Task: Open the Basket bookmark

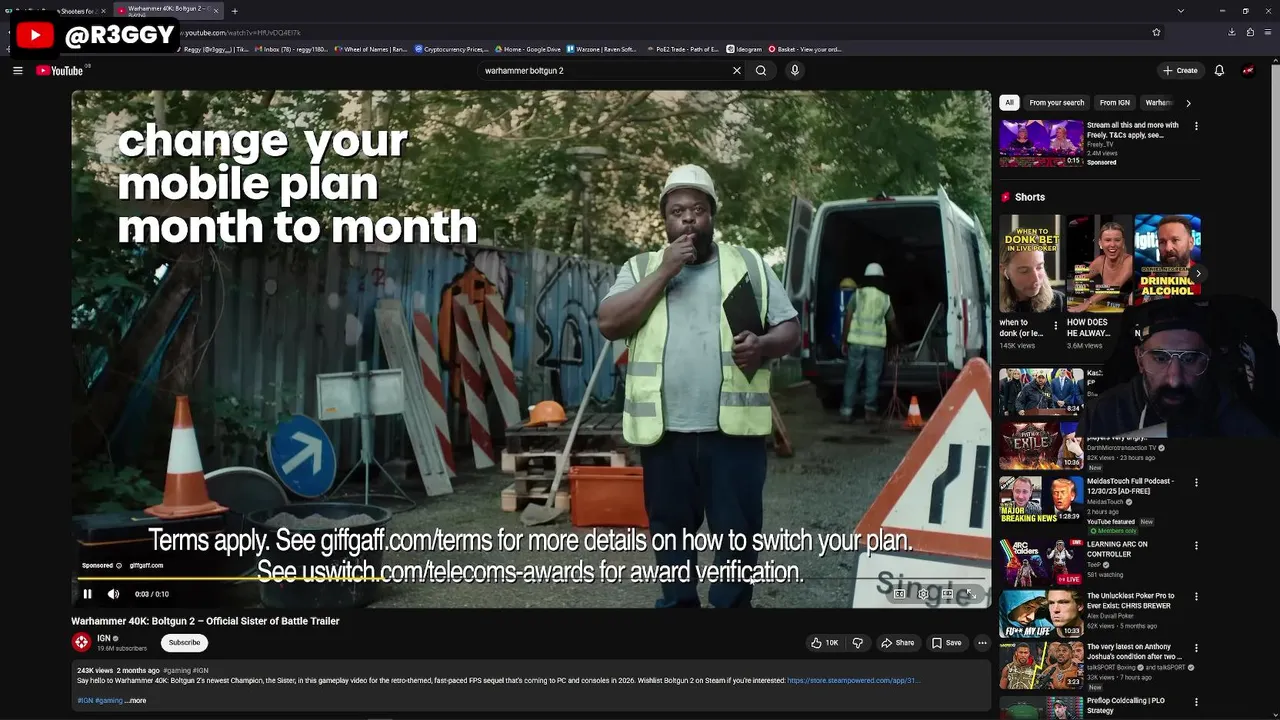Action: tap(805, 49)
